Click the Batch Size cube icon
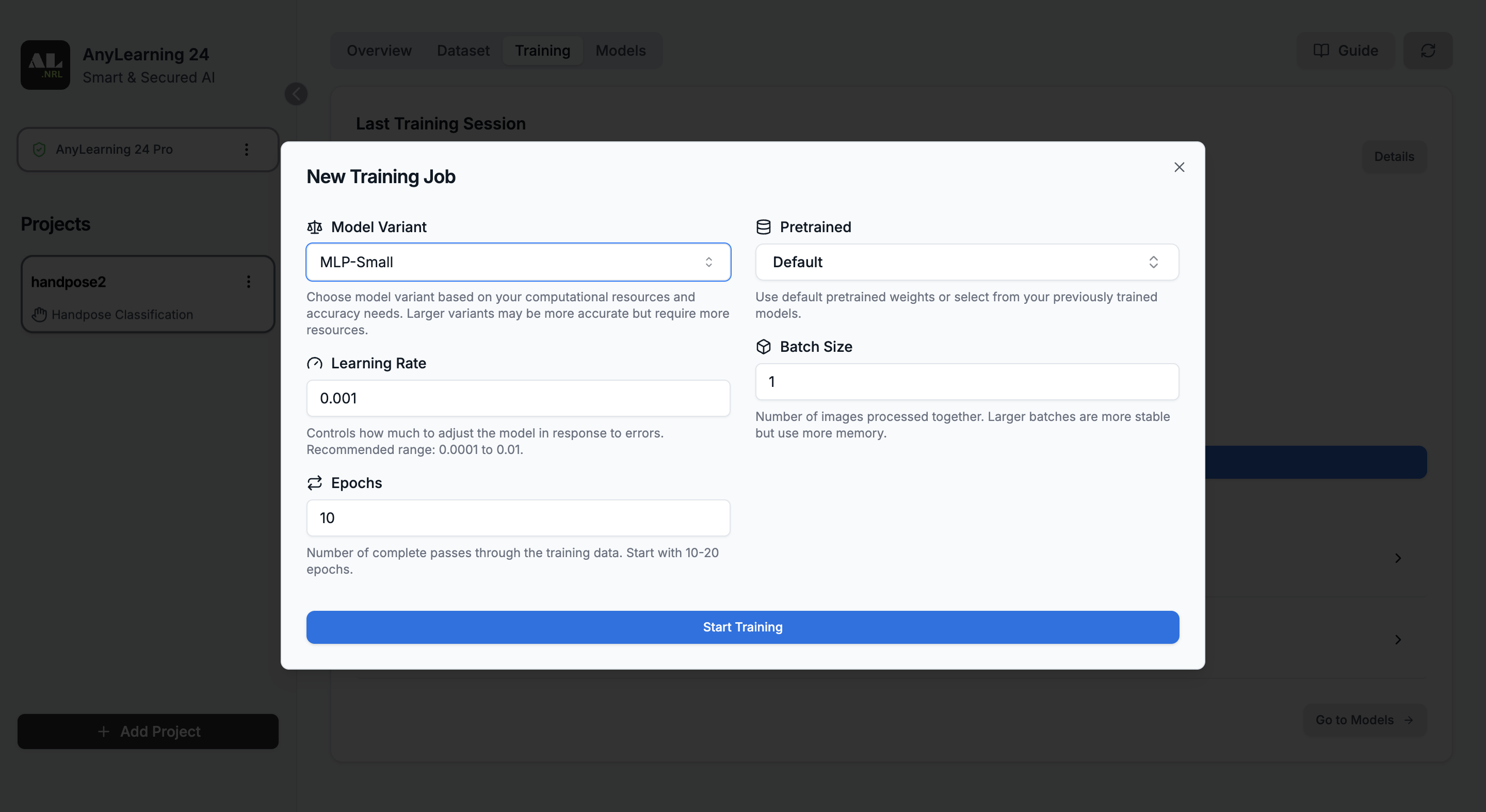 (763, 347)
